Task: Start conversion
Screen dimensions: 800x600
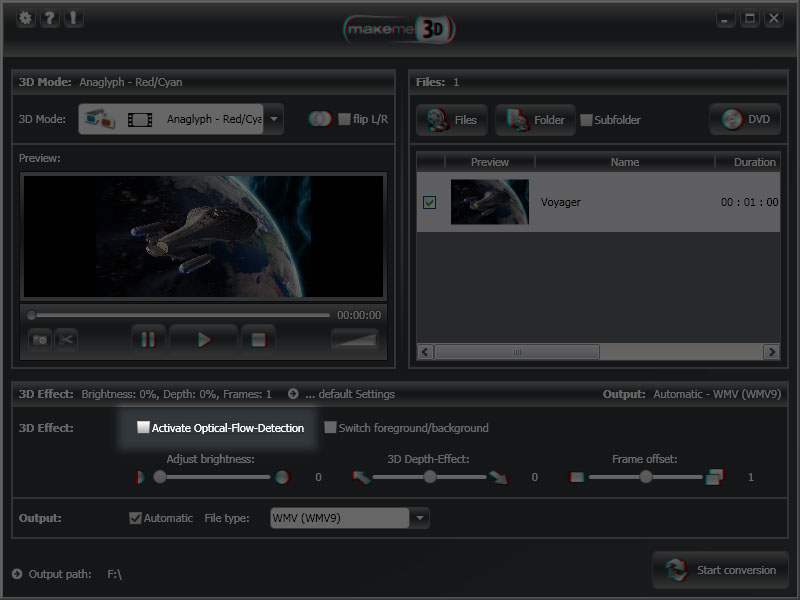Action: 720,570
